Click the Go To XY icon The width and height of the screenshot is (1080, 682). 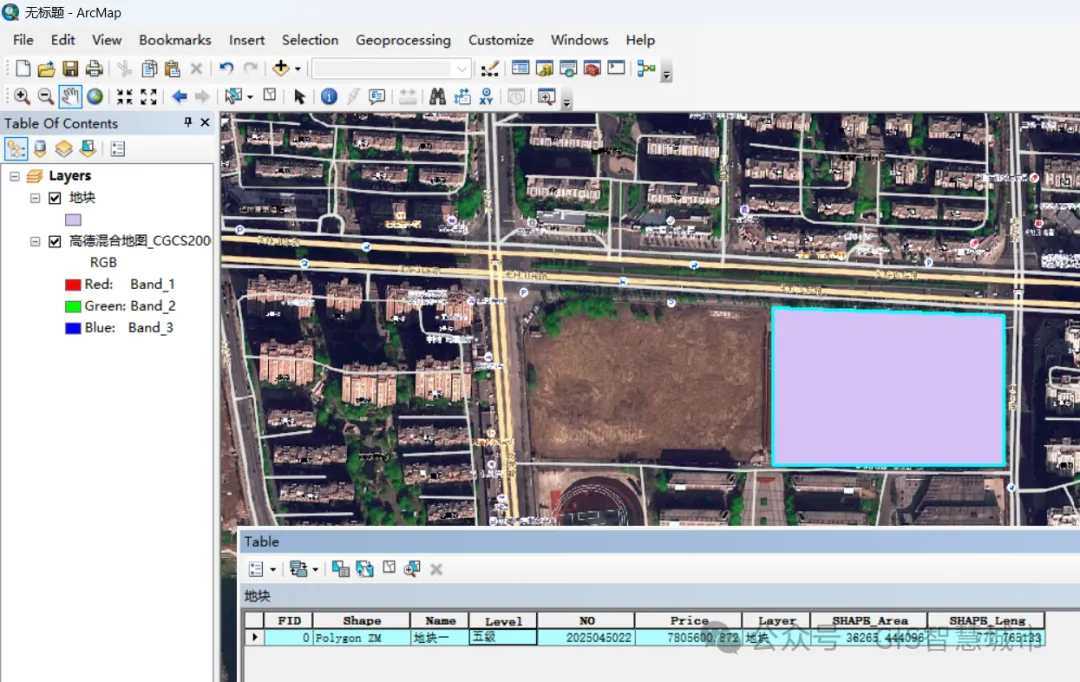(486, 97)
